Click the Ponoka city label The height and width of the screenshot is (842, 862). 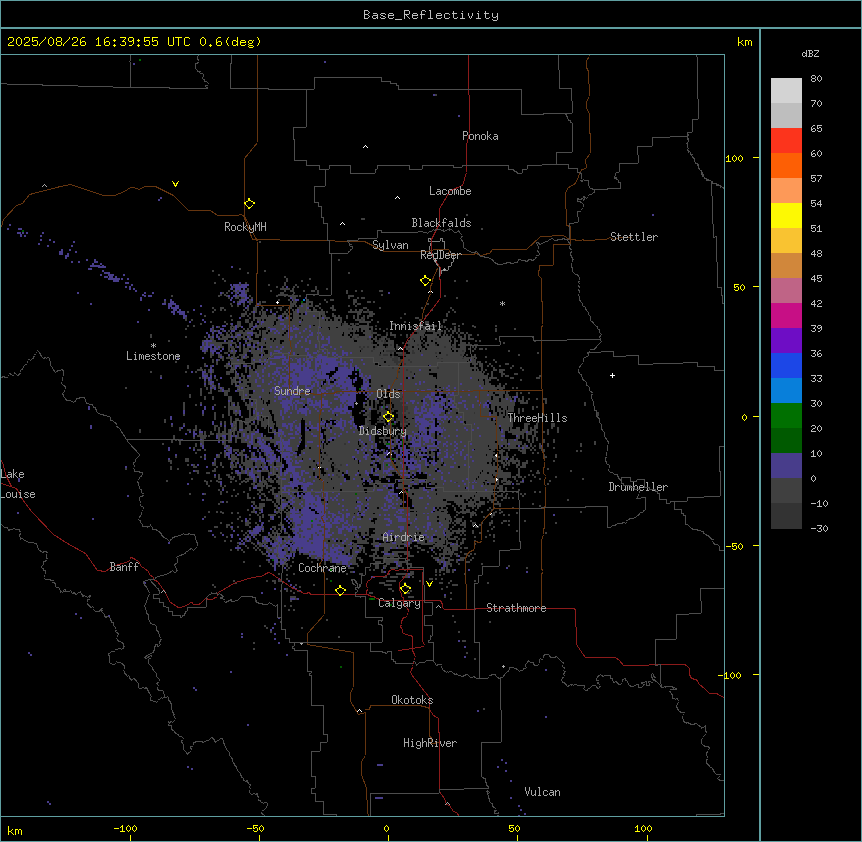coord(480,136)
